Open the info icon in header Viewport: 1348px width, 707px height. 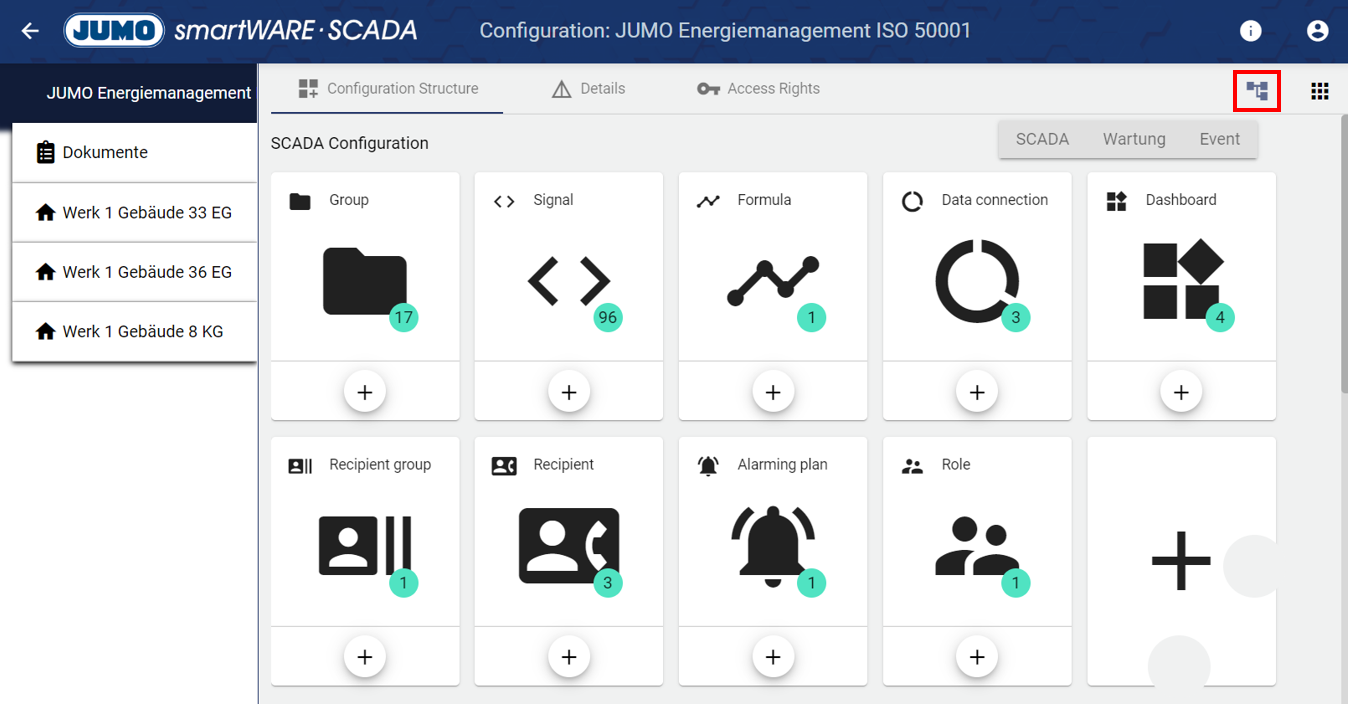coord(1250,31)
